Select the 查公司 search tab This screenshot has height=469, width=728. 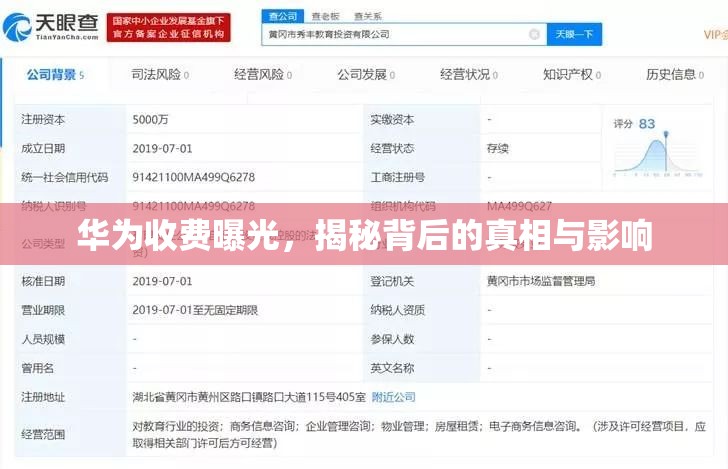pyautogui.click(x=283, y=16)
